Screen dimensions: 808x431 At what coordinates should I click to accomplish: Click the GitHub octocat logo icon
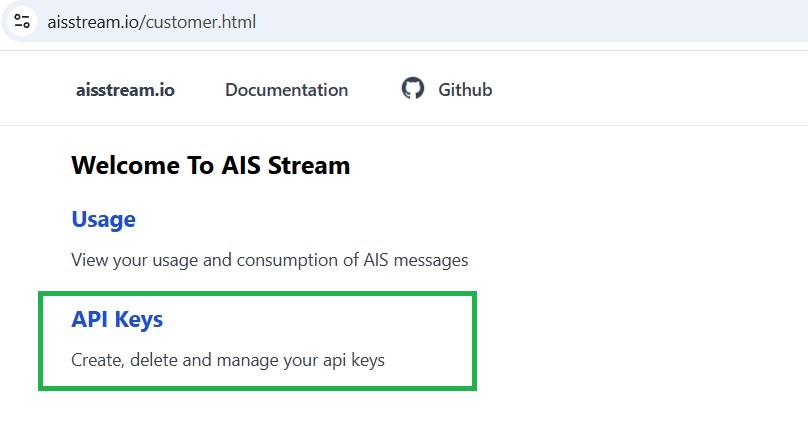tap(413, 89)
